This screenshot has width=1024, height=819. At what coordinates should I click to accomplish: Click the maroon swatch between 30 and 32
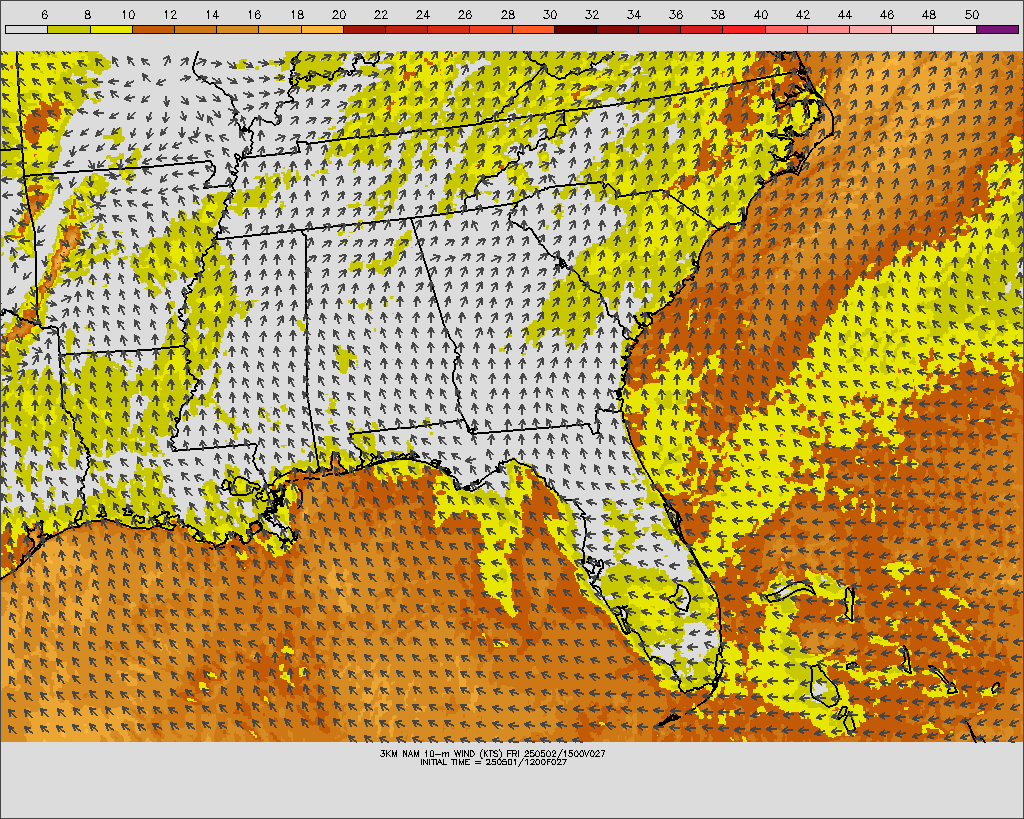pos(575,29)
